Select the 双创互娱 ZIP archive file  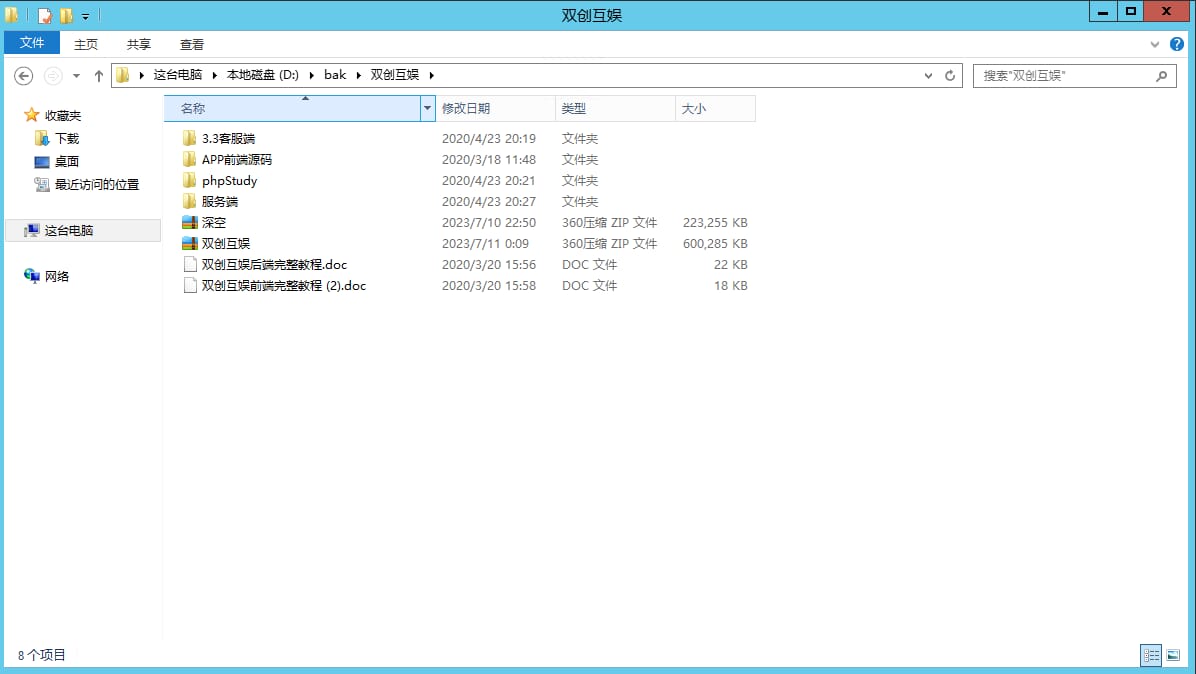[x=225, y=244]
